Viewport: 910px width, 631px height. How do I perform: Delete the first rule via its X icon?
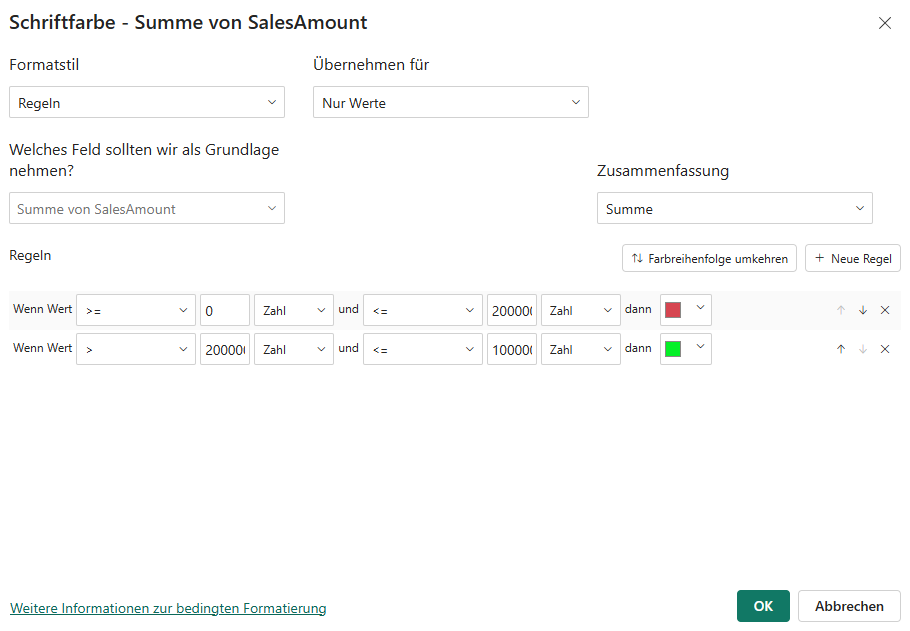[885, 310]
